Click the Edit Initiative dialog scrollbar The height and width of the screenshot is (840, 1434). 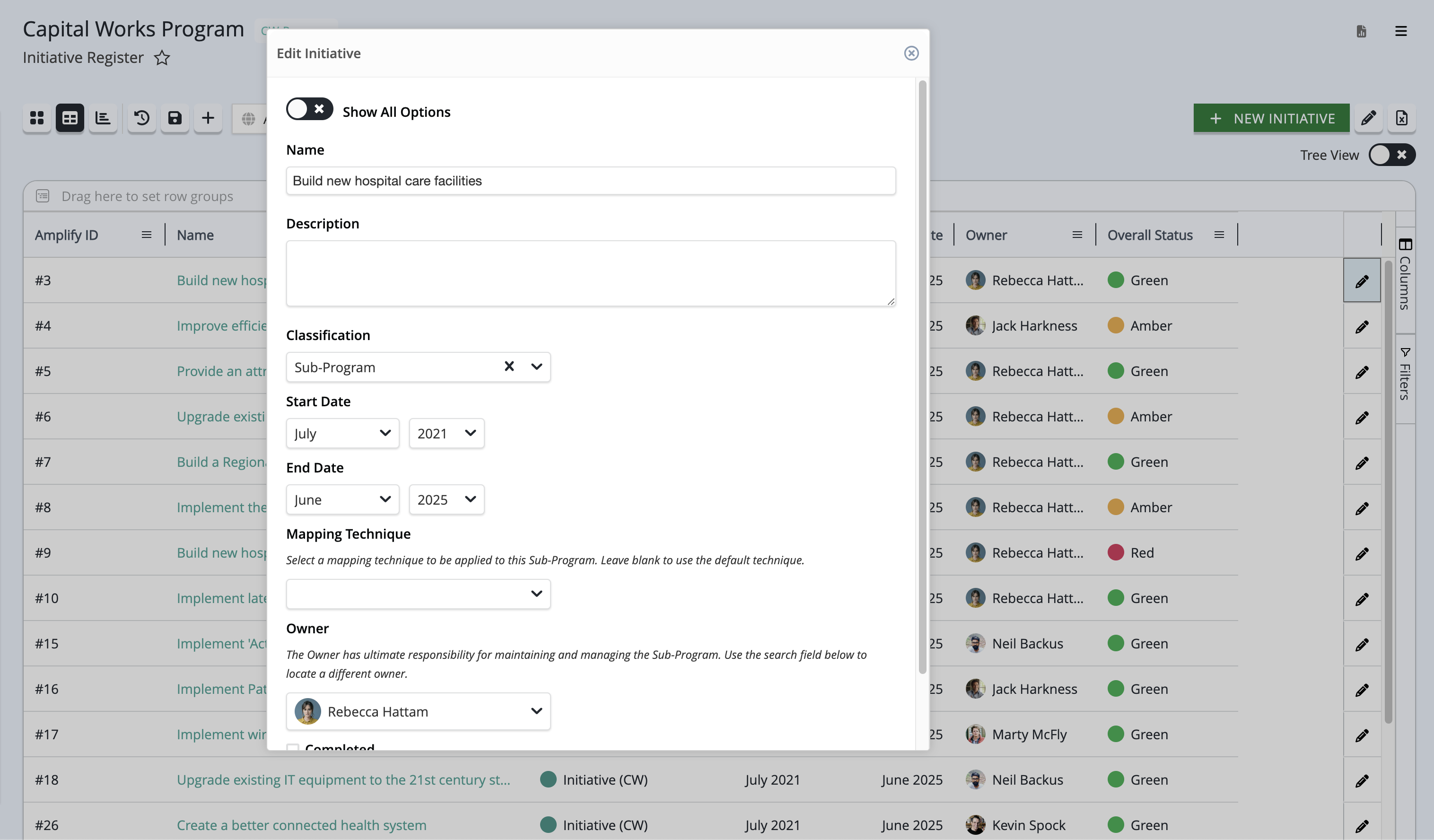(x=922, y=377)
